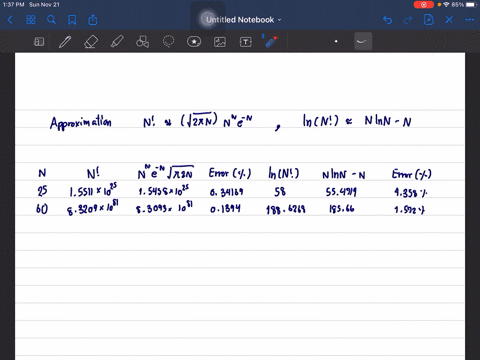Go back using the left chevron

[10, 20]
